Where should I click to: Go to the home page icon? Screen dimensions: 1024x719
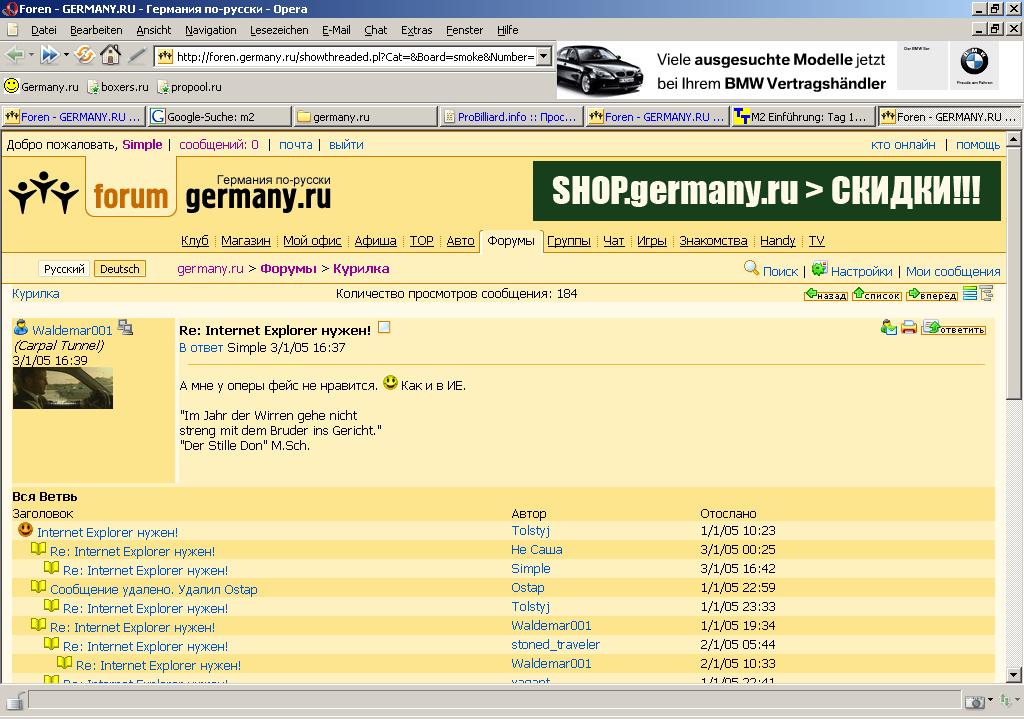(110, 55)
